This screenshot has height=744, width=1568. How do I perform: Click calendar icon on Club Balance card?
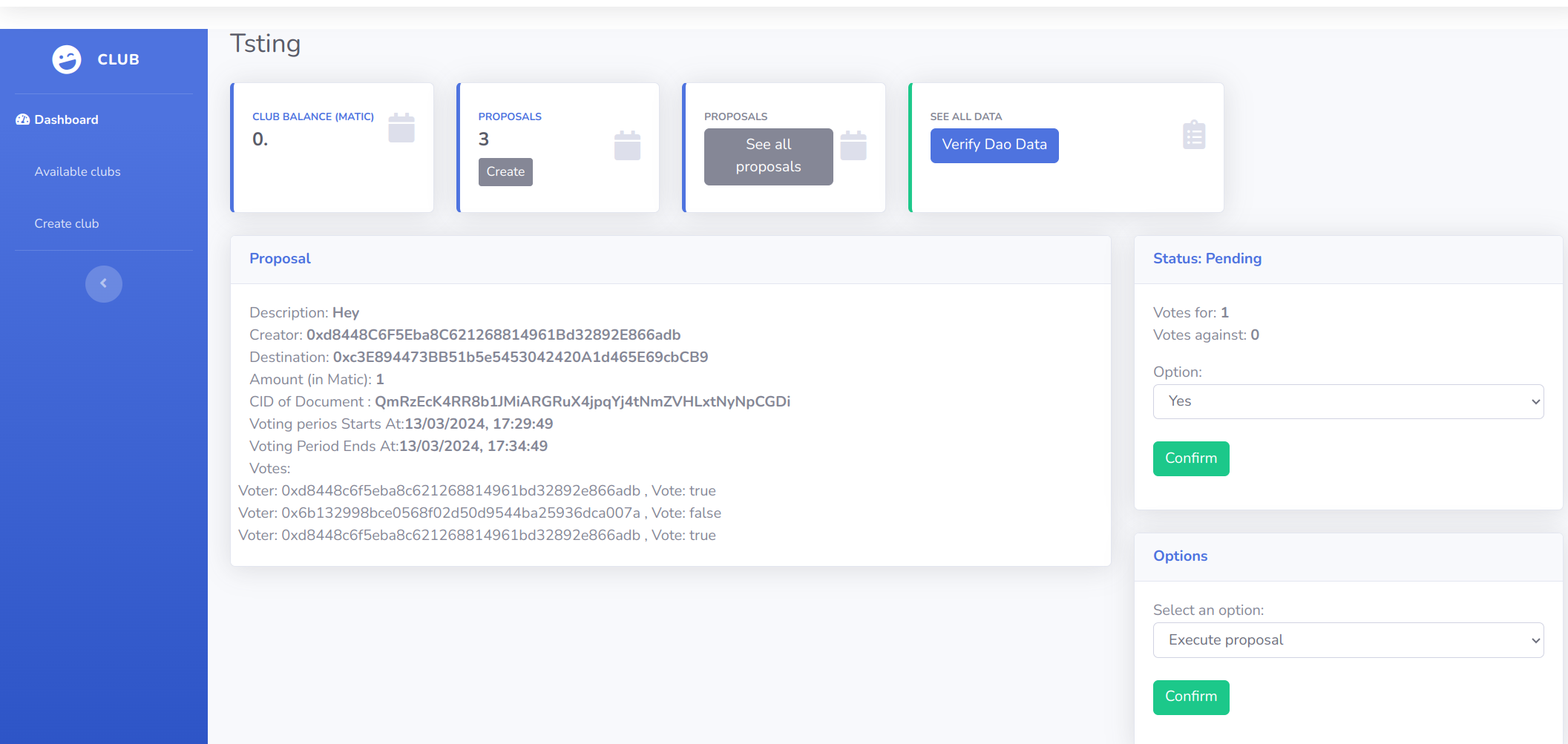click(x=401, y=128)
